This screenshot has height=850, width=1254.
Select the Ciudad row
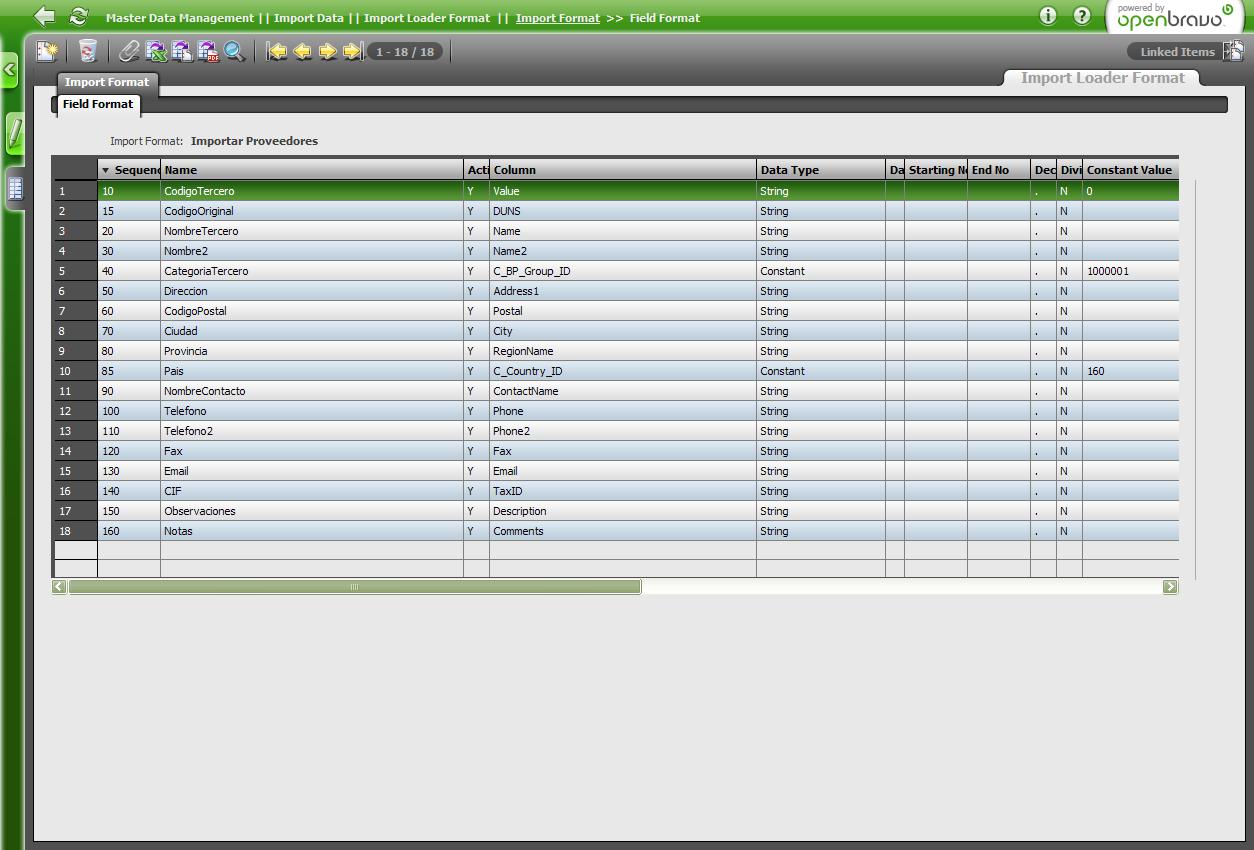point(616,331)
